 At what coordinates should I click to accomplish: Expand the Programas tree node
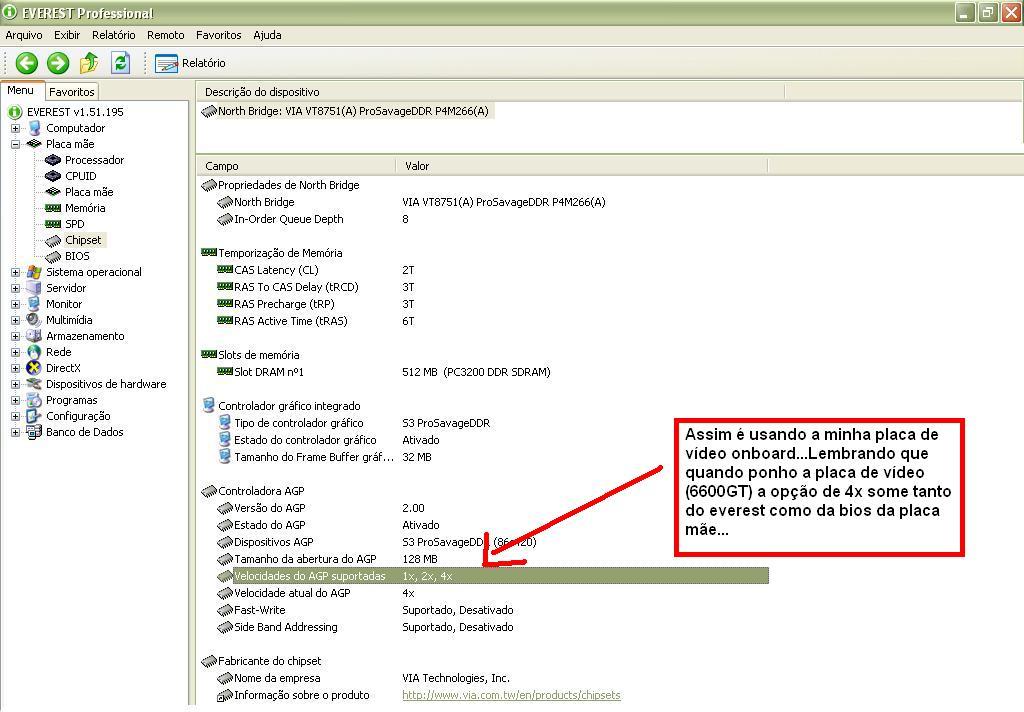15,400
